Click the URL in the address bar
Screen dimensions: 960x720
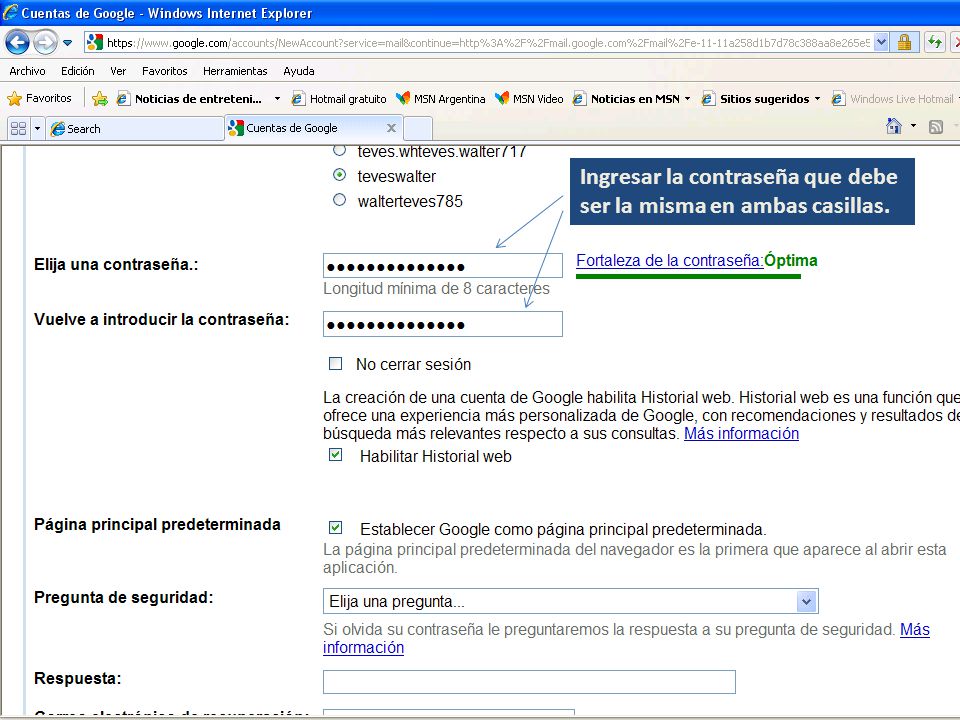488,43
